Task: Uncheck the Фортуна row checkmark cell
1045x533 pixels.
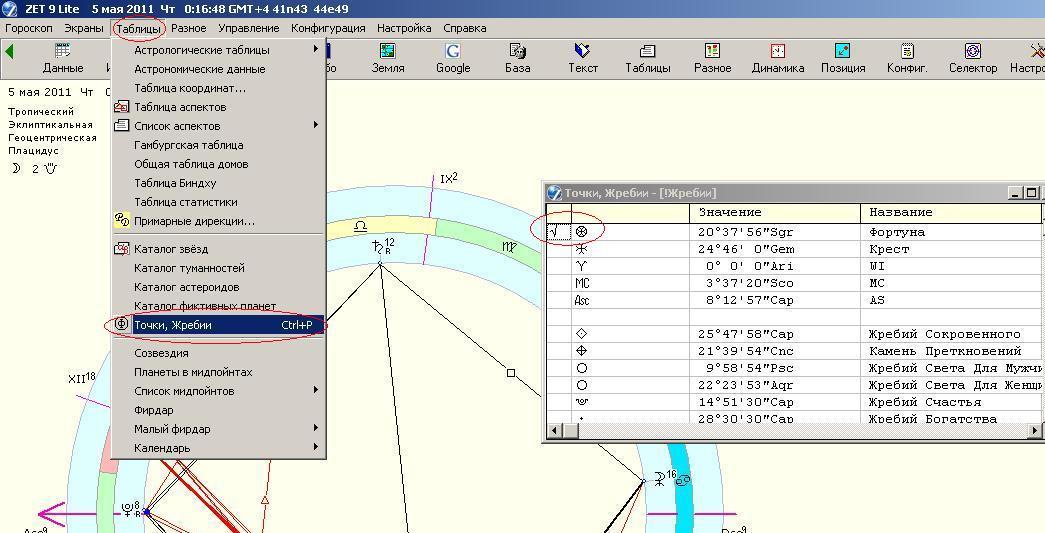Action: point(557,232)
